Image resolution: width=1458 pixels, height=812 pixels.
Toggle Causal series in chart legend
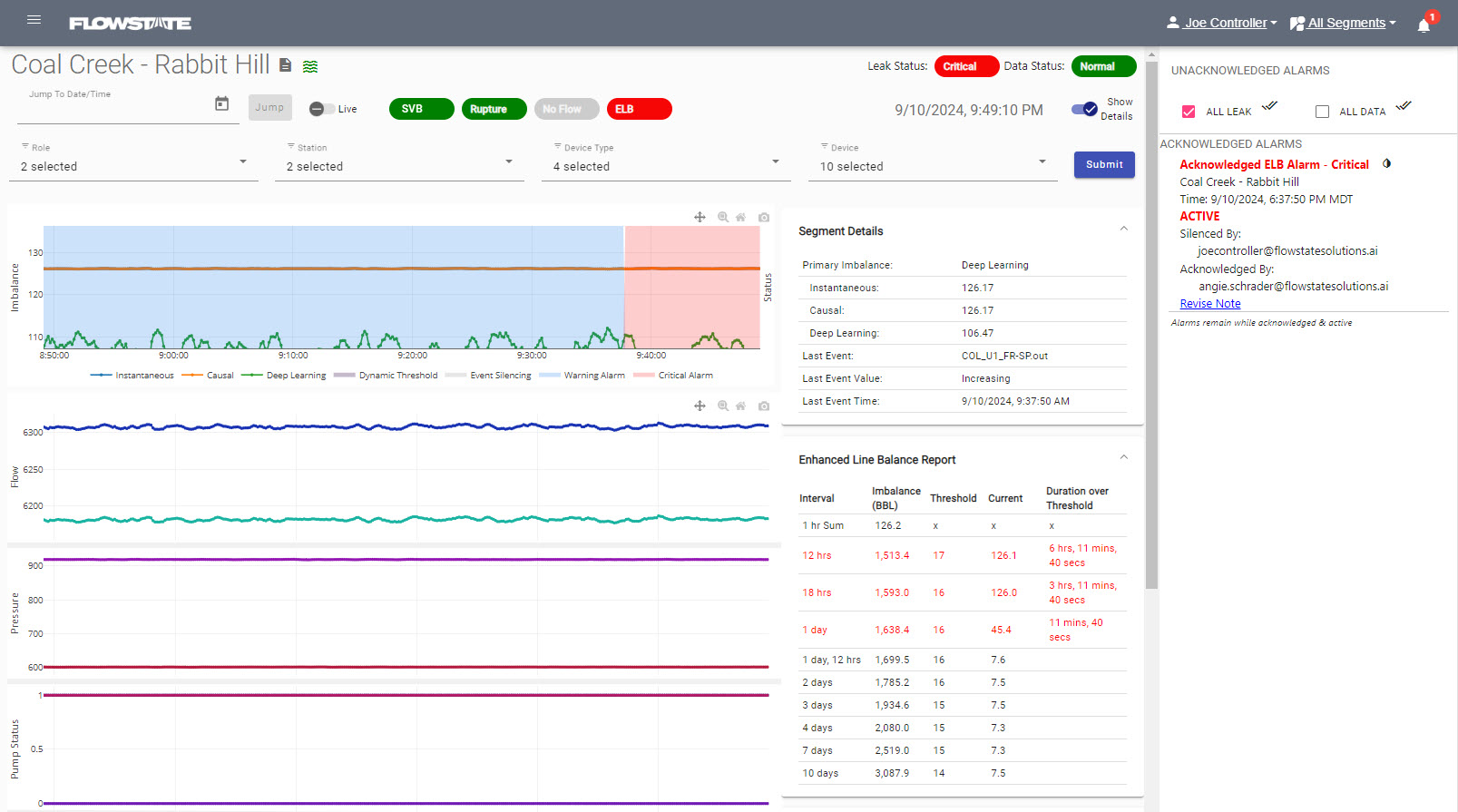(208, 376)
